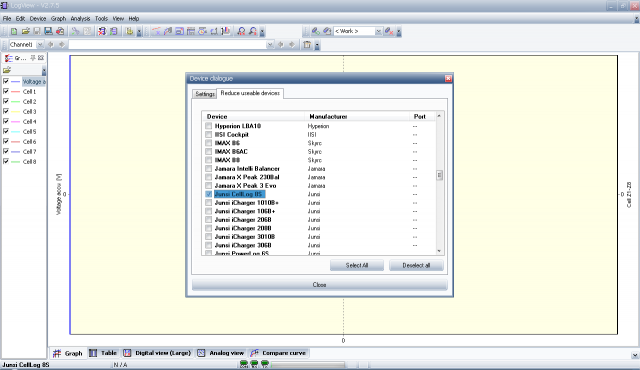
Task: Click the curve-with-cross graph tool icon
Action: (156, 31)
